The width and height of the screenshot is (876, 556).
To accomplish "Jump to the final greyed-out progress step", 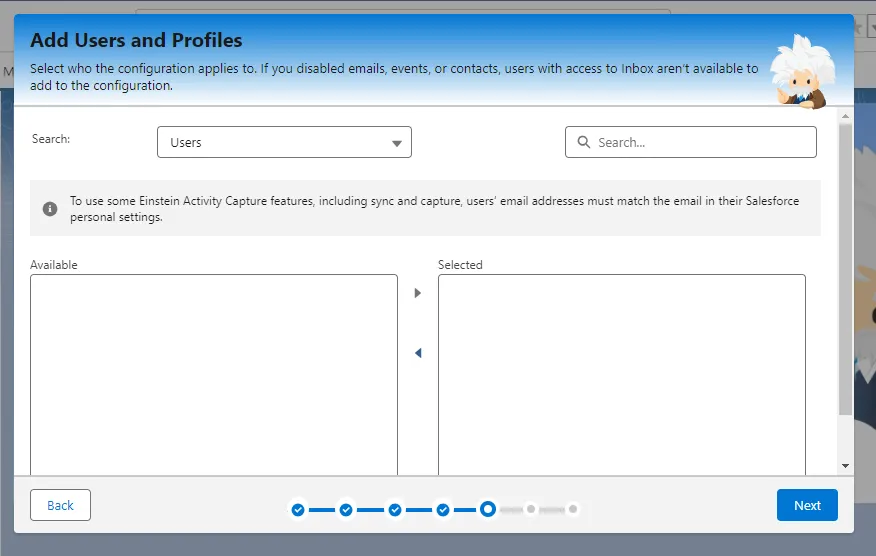I will (573, 509).
